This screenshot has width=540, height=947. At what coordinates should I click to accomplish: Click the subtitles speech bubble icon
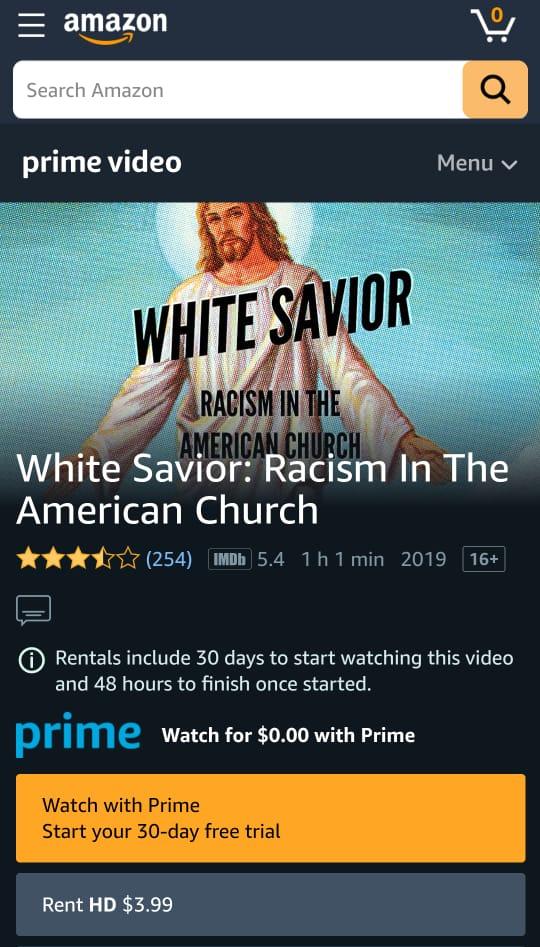[x=33, y=610]
